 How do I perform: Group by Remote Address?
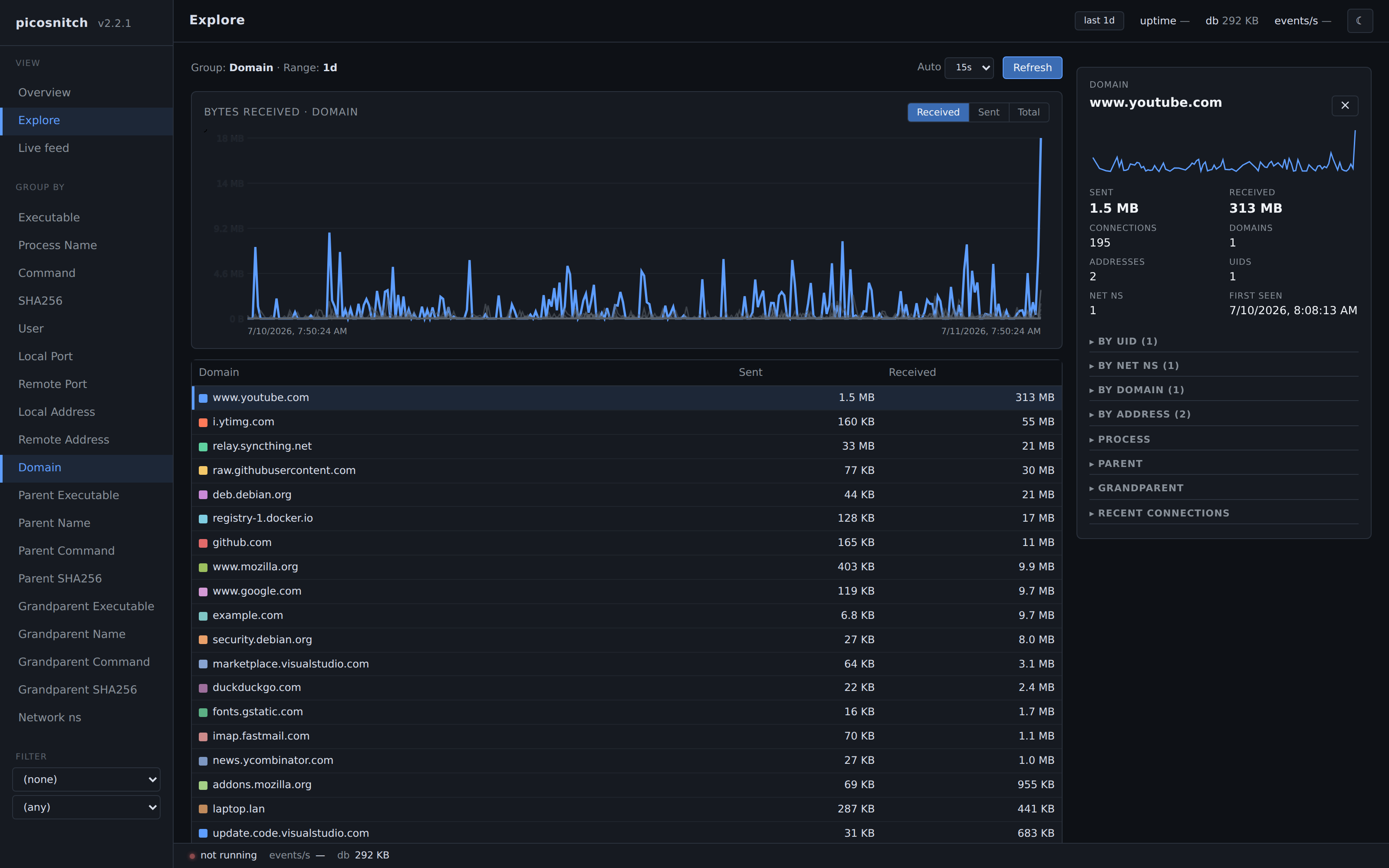point(87,440)
